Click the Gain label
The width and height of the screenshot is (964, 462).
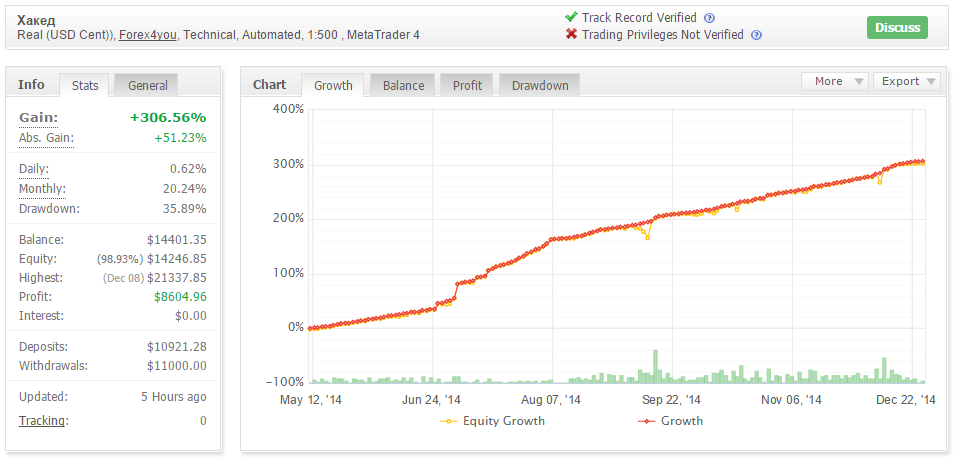click(x=38, y=118)
